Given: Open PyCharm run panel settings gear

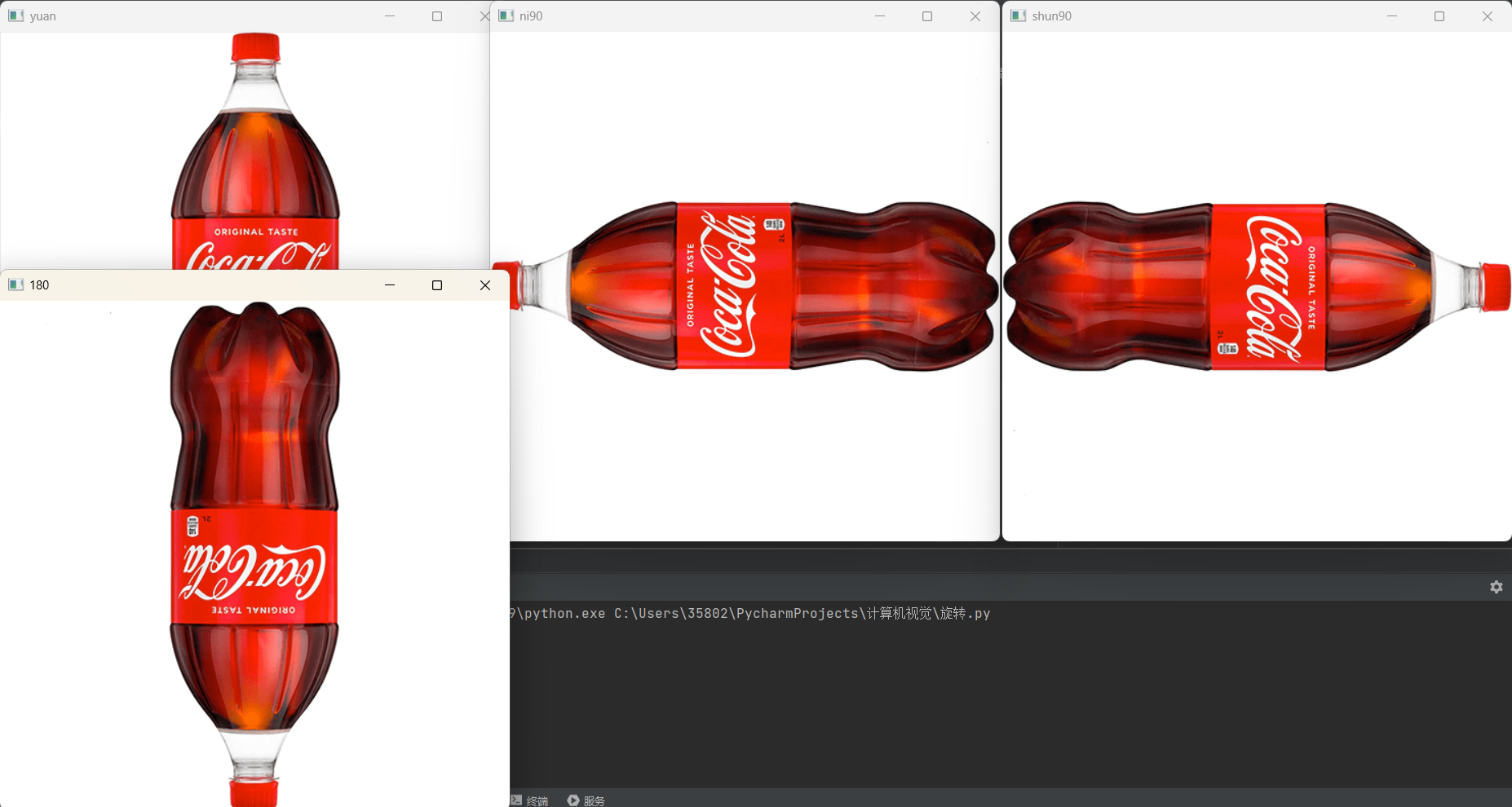Looking at the screenshot, I should 1497,587.
